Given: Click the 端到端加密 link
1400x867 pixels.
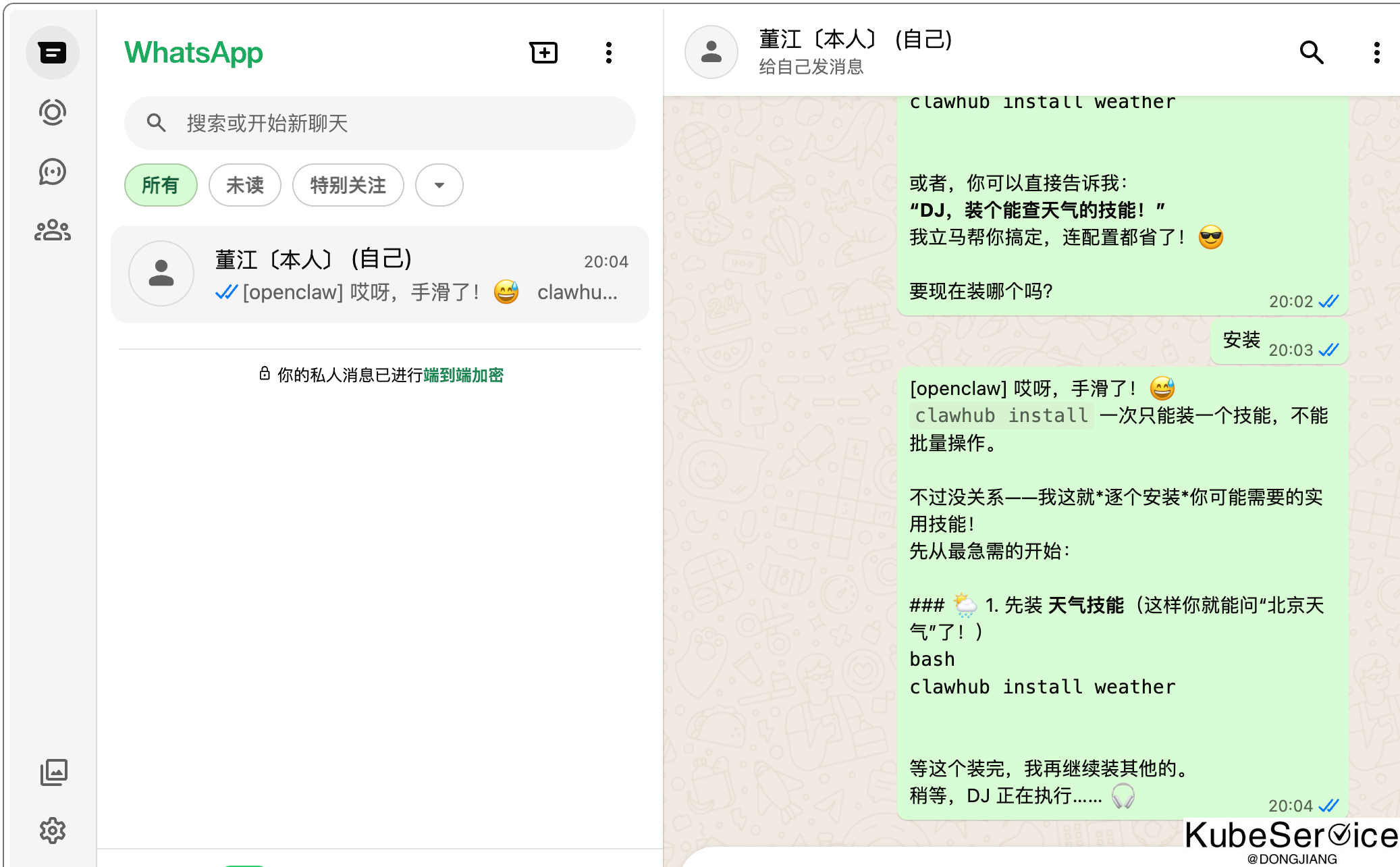Looking at the screenshot, I should (463, 375).
